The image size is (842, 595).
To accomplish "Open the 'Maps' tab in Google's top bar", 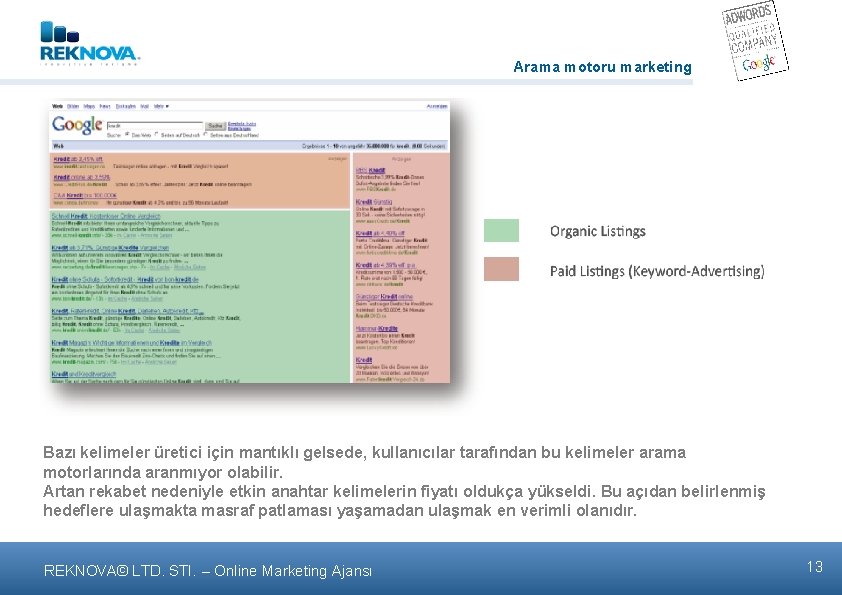I will (x=89, y=106).
